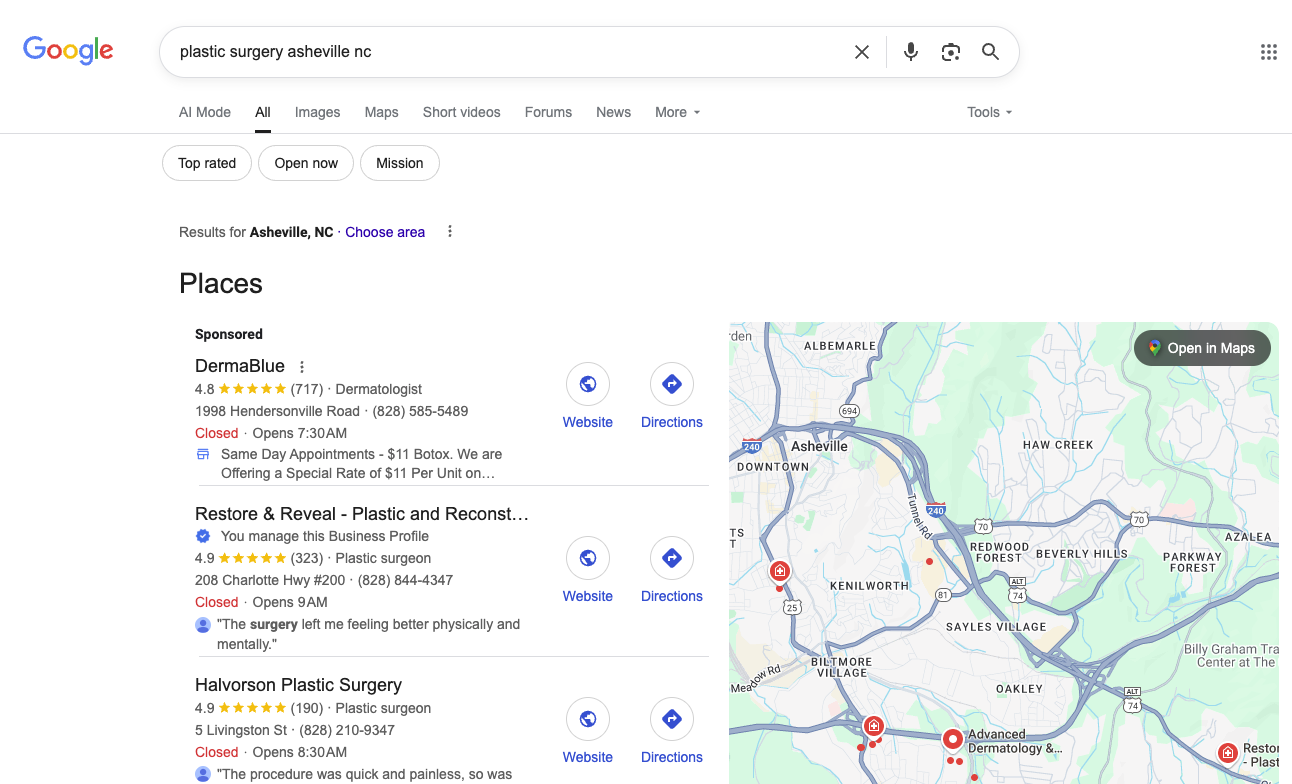Start voice search with microphone icon

pos(910,52)
